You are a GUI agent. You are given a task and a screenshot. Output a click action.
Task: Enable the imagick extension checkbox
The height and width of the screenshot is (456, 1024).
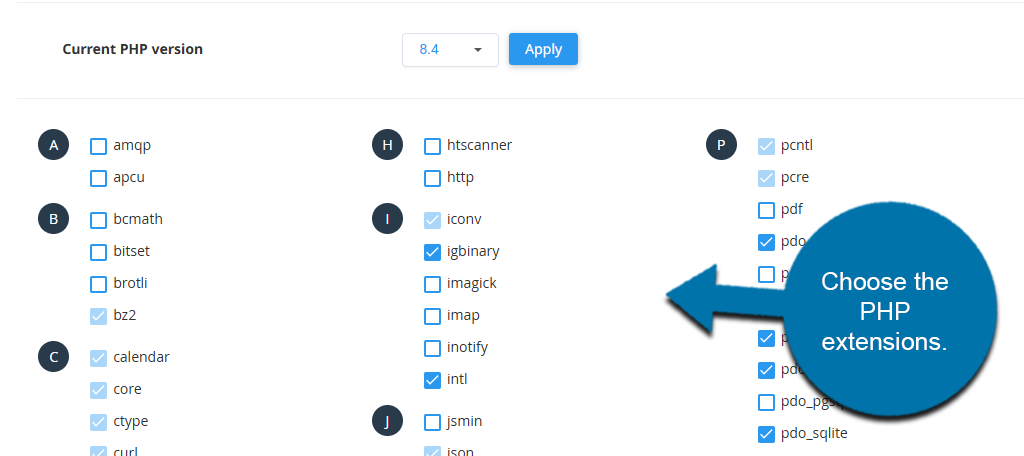click(x=432, y=284)
